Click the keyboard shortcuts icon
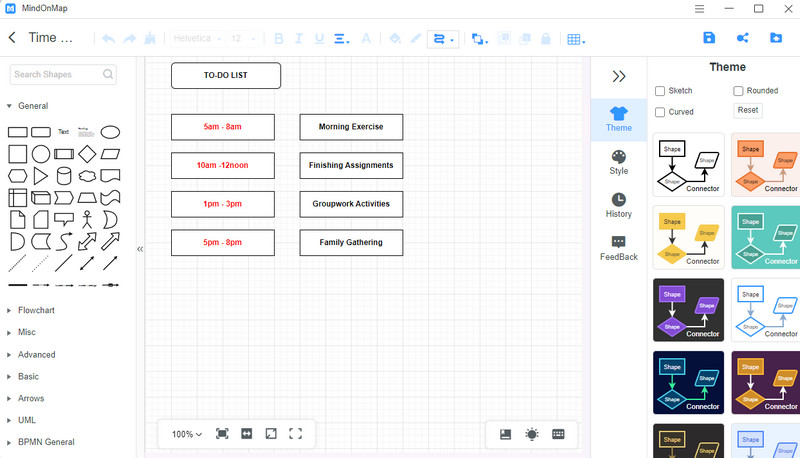 (558, 434)
